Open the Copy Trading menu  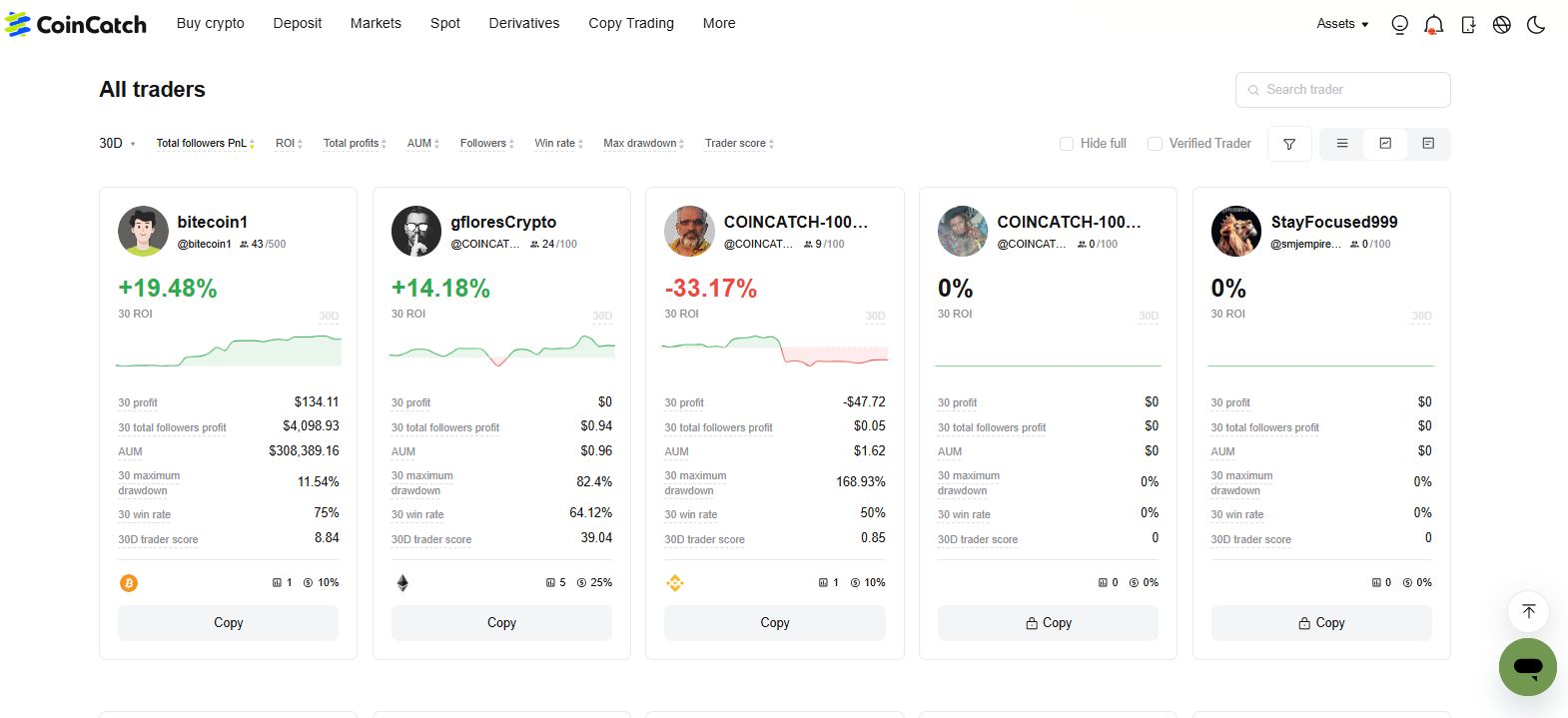(x=631, y=23)
